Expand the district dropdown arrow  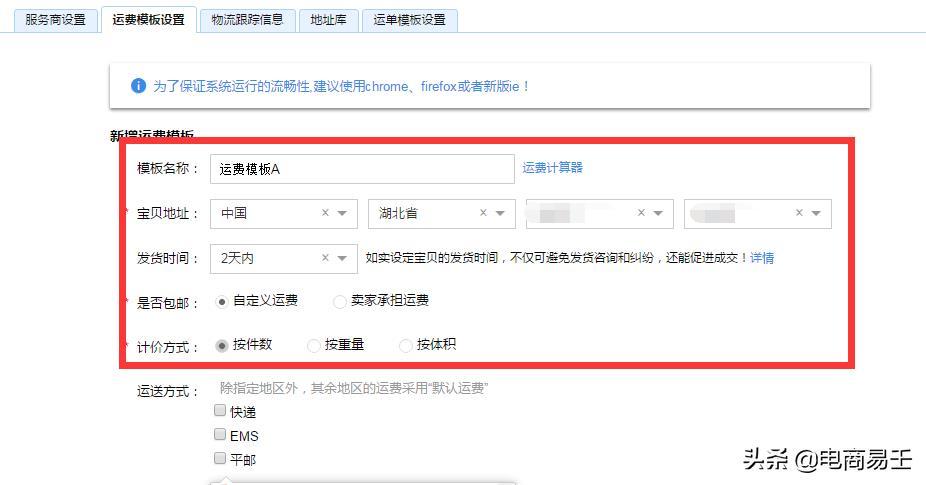click(816, 213)
